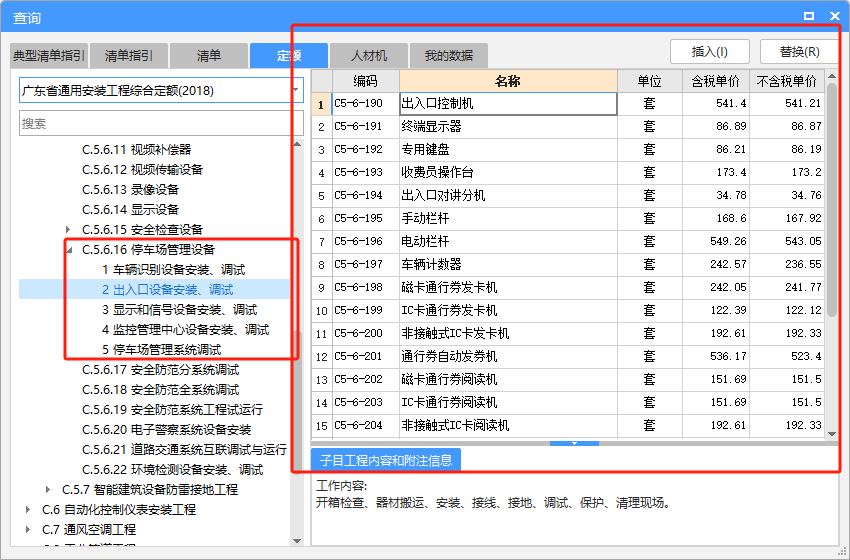Click the 插入(I) button
The height and width of the screenshot is (560, 850).
pos(710,52)
